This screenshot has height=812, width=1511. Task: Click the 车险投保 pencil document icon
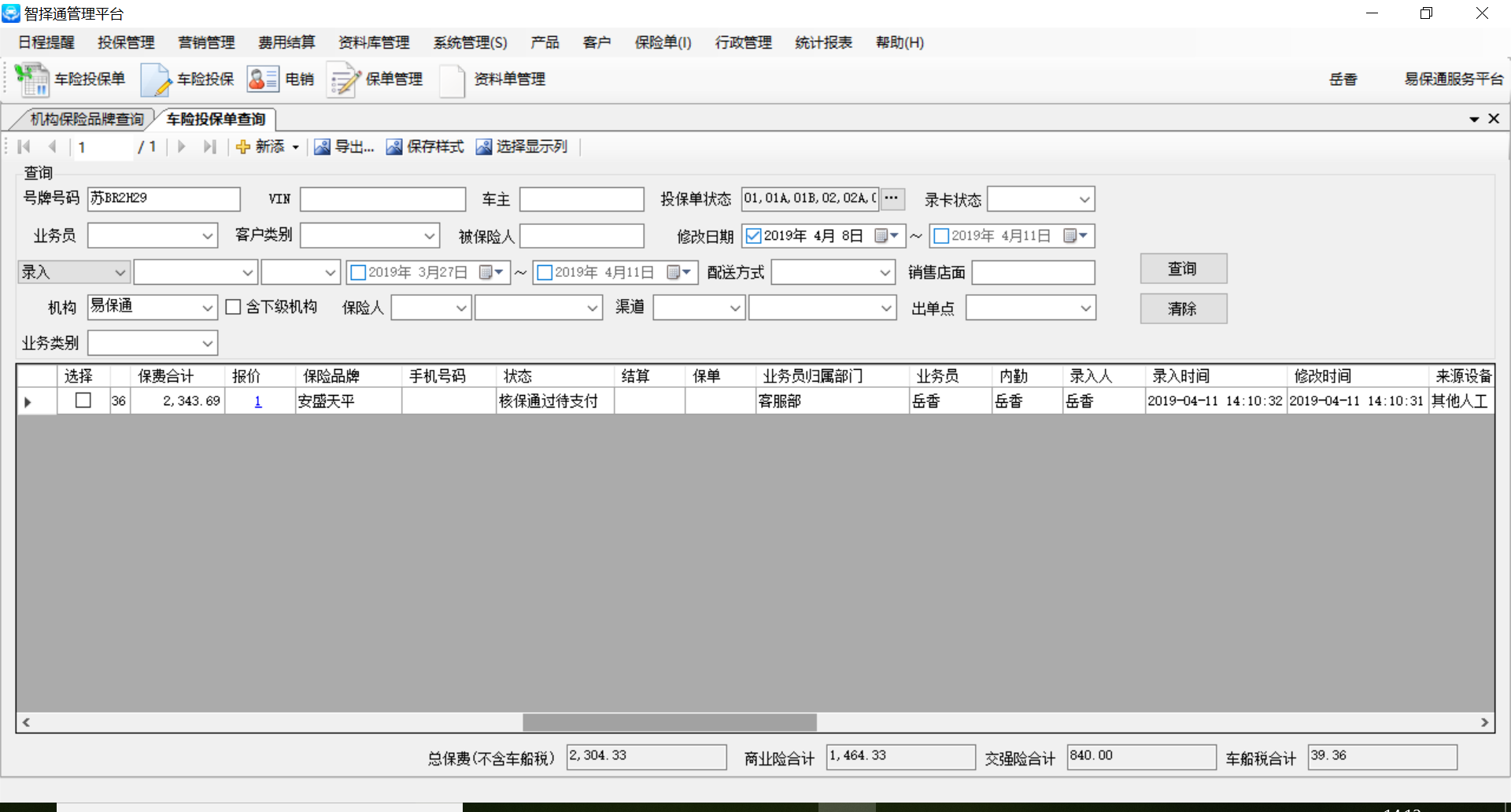point(155,79)
